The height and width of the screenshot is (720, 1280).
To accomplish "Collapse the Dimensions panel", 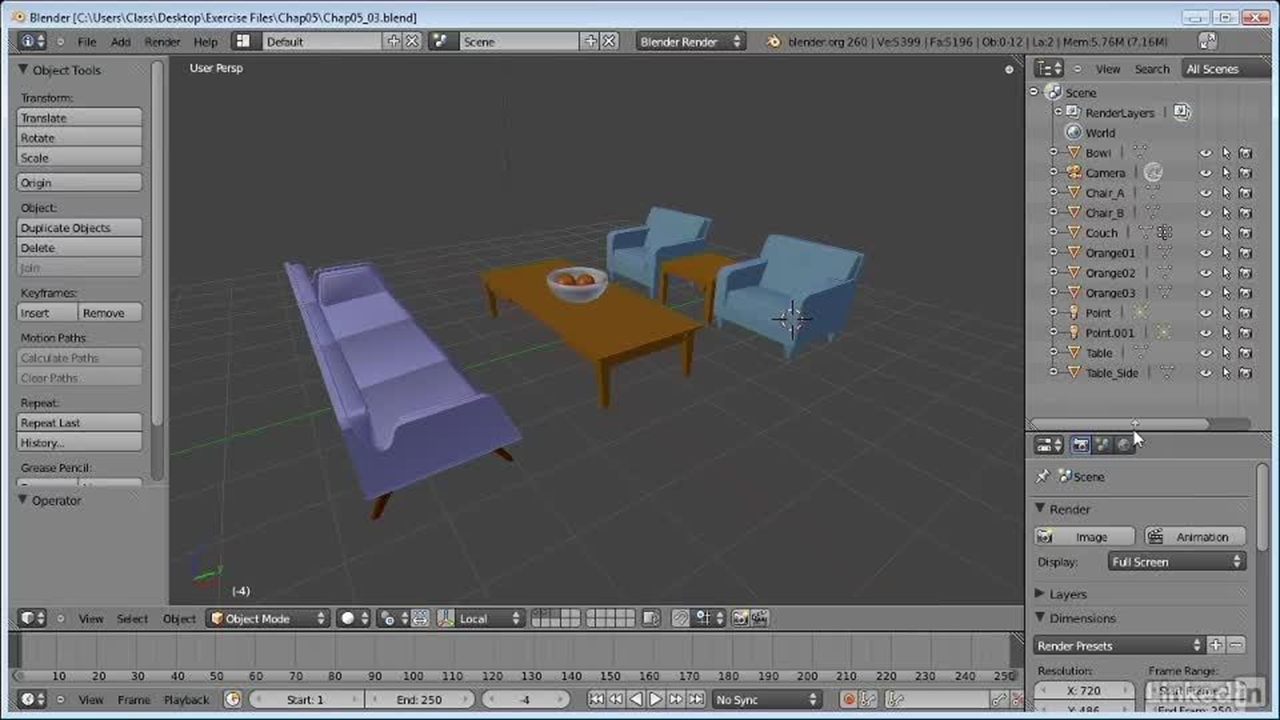I will pos(1041,619).
